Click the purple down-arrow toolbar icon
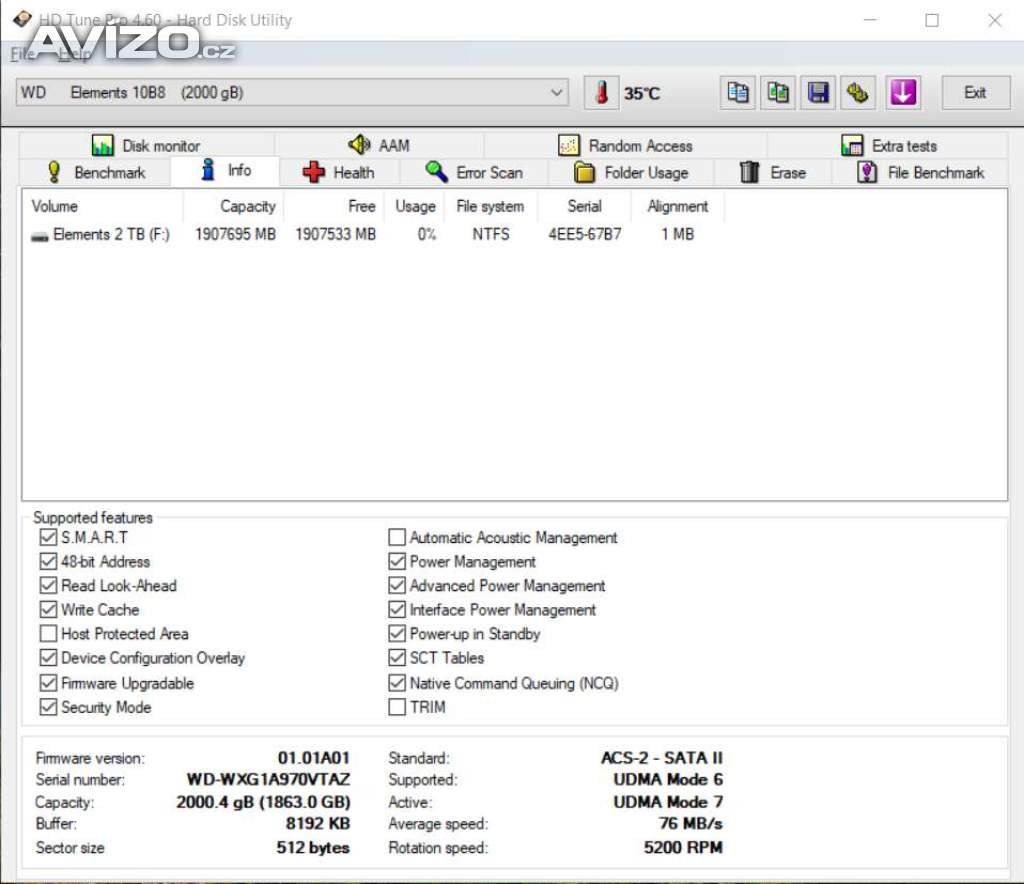The height and width of the screenshot is (884, 1024). point(903,93)
